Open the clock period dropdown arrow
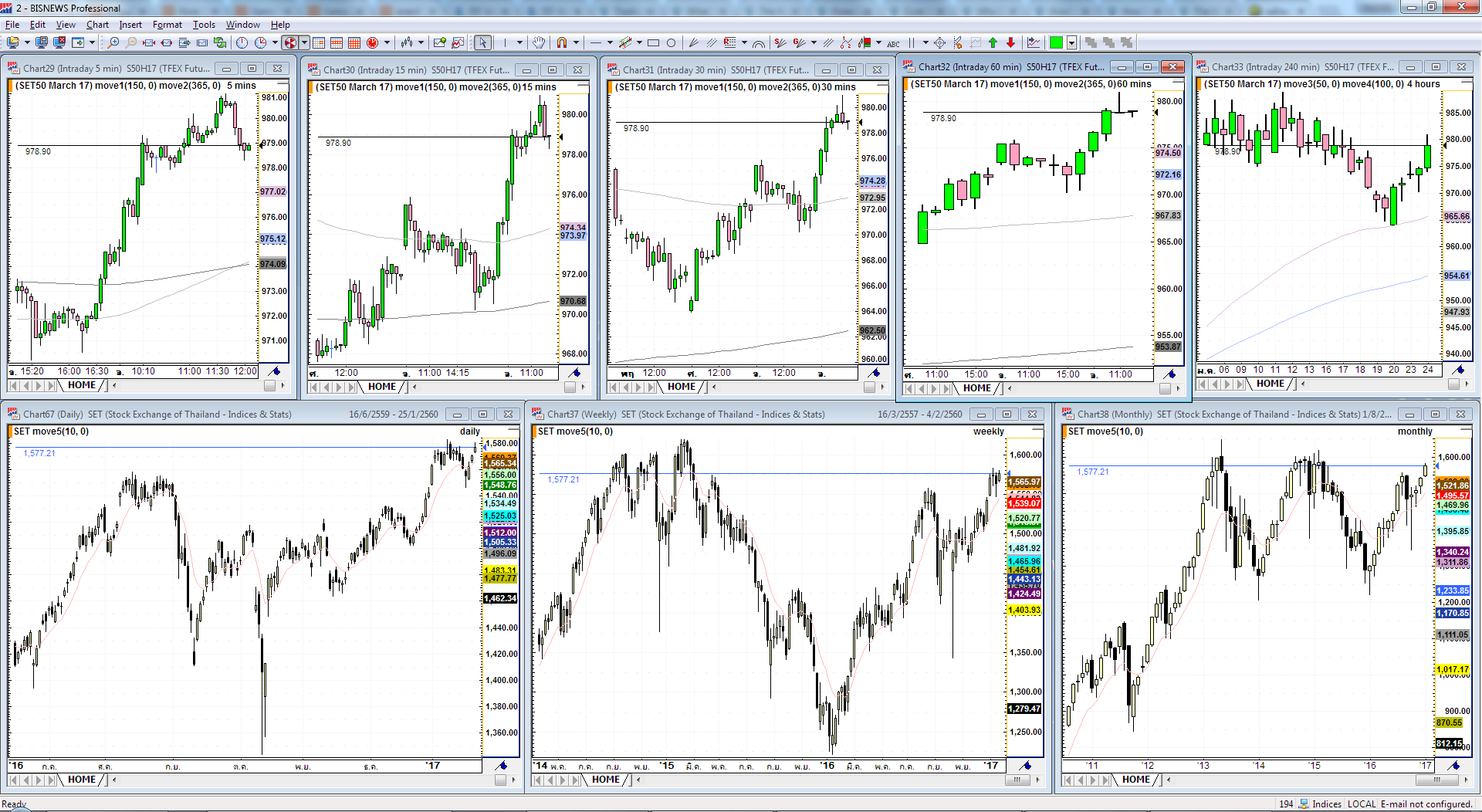The width and height of the screenshot is (1482, 812). (x=274, y=42)
